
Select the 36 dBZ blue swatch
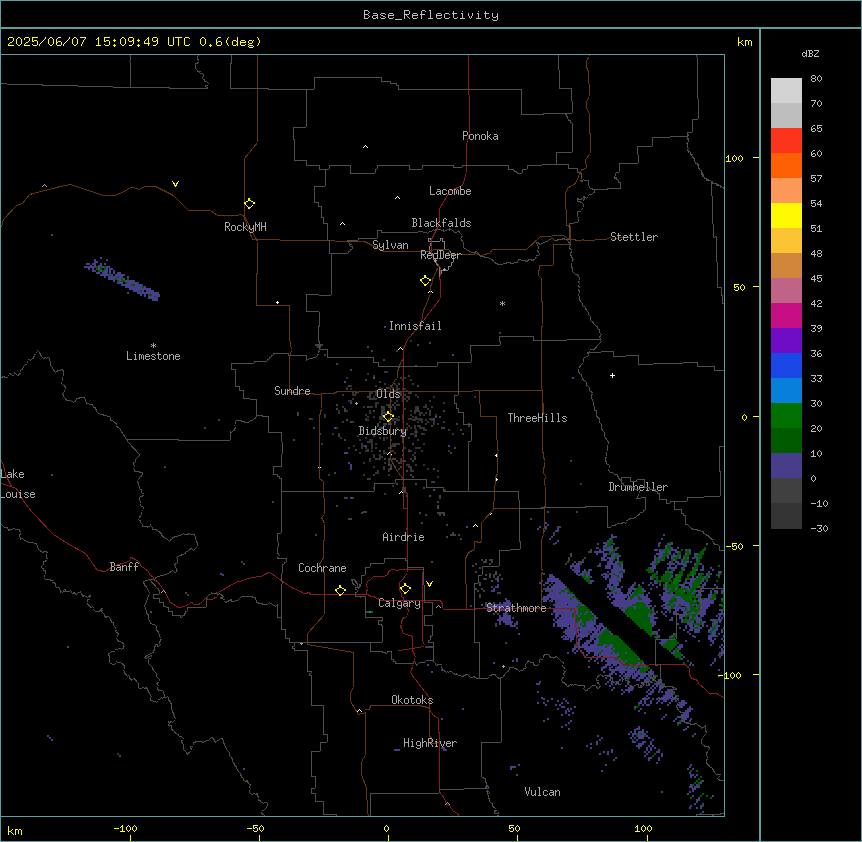pyautogui.click(x=786, y=365)
